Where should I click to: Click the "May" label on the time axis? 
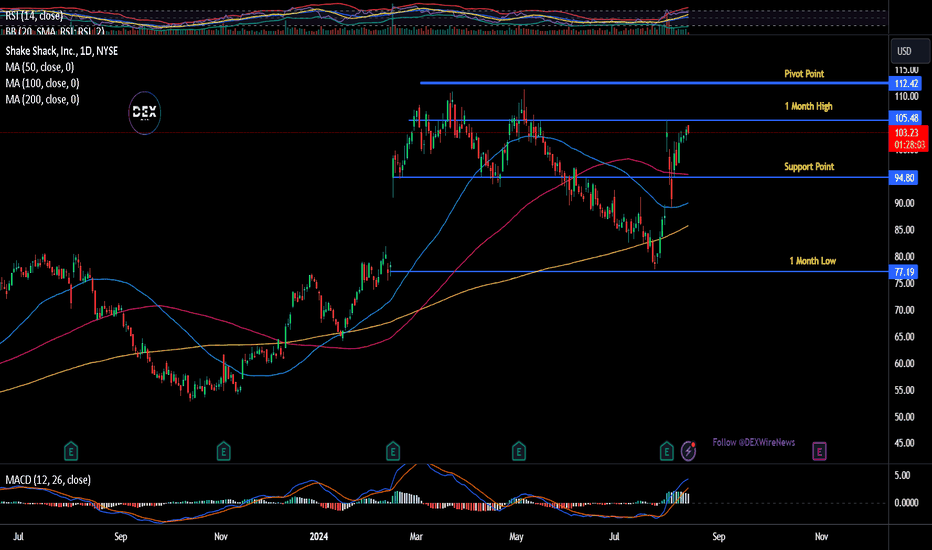tap(517, 537)
